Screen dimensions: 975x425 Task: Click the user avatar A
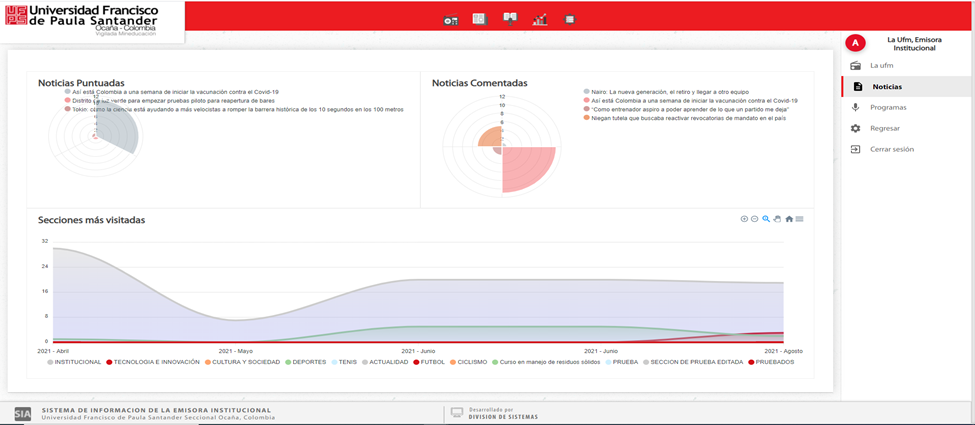pos(855,43)
